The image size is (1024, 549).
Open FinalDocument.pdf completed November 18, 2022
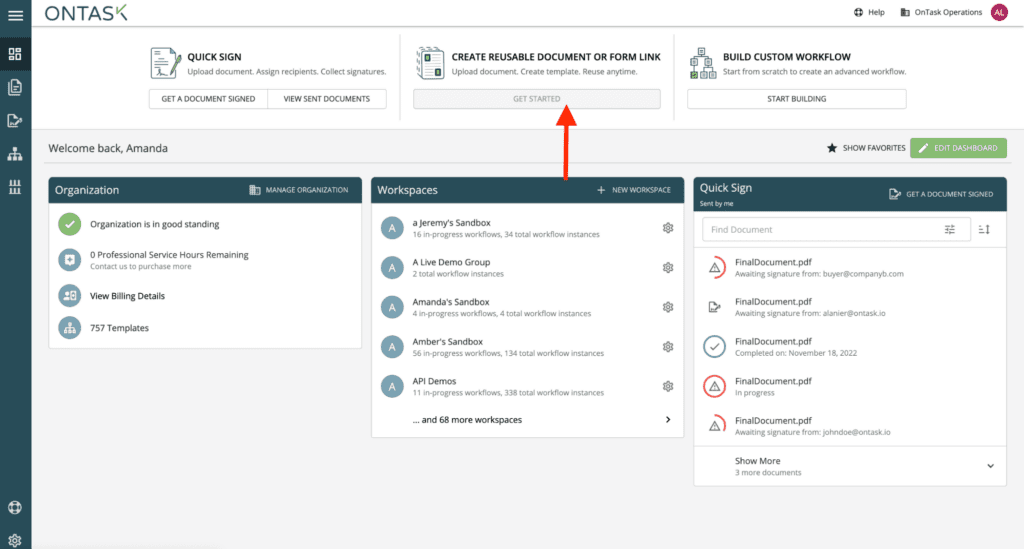850,347
